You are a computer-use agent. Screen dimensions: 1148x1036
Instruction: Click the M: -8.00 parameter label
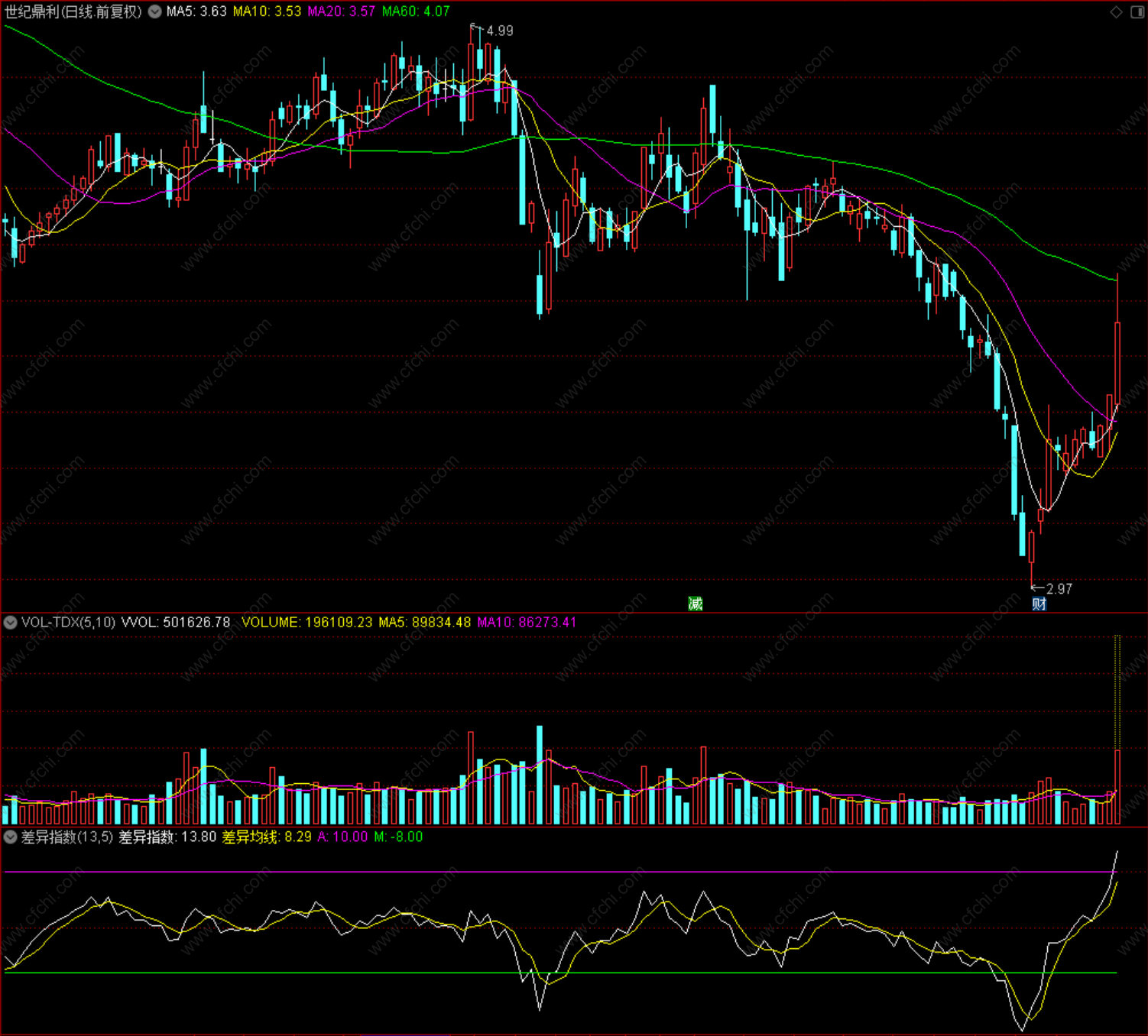pos(398,837)
